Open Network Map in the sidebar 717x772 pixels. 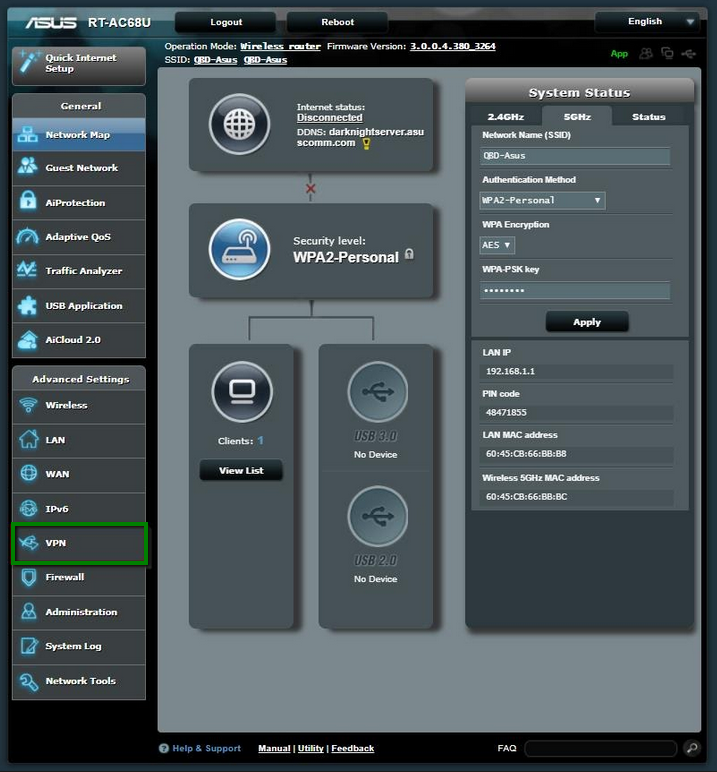(x=79, y=134)
